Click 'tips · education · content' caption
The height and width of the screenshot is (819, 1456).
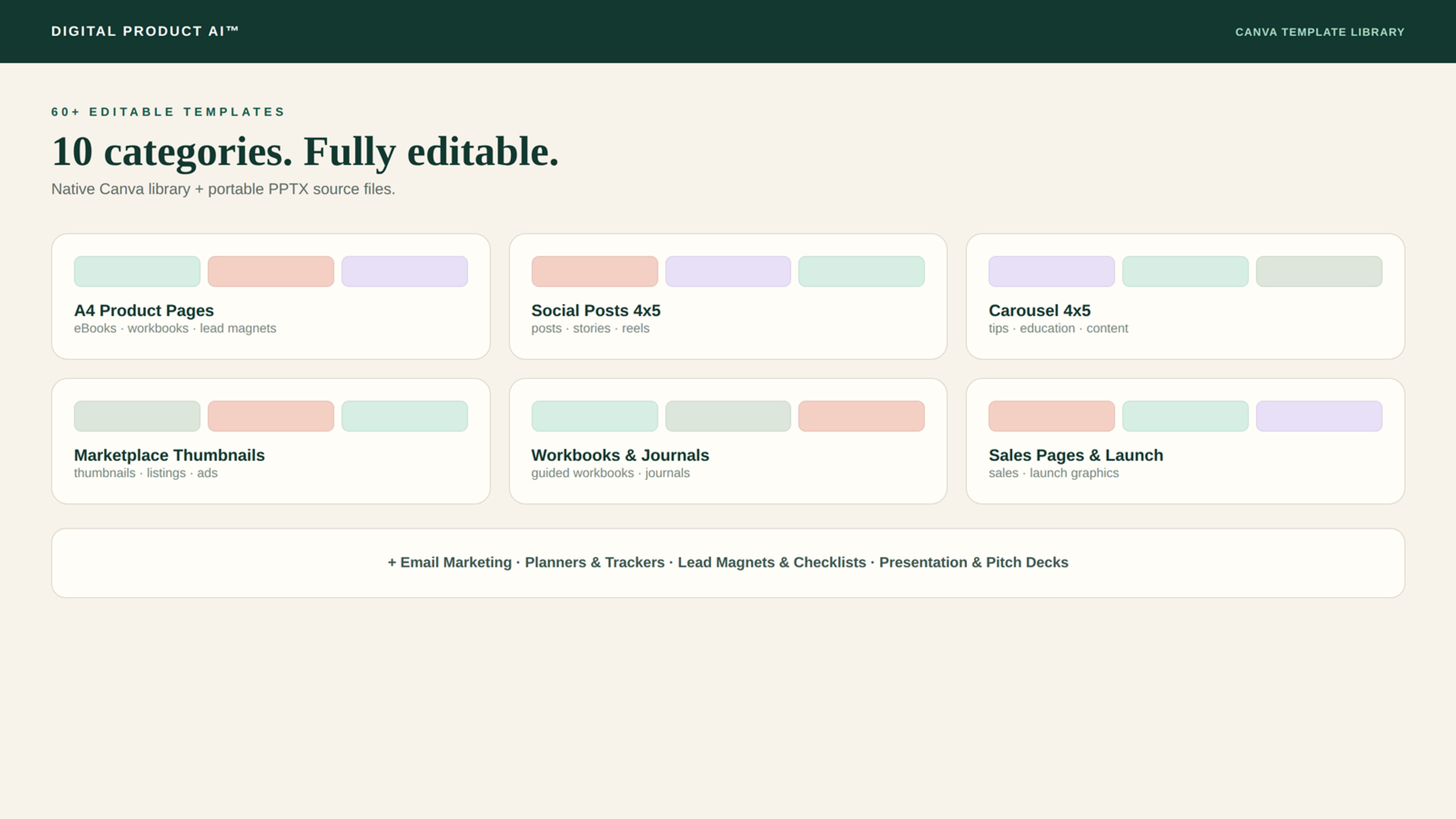pos(1058,328)
